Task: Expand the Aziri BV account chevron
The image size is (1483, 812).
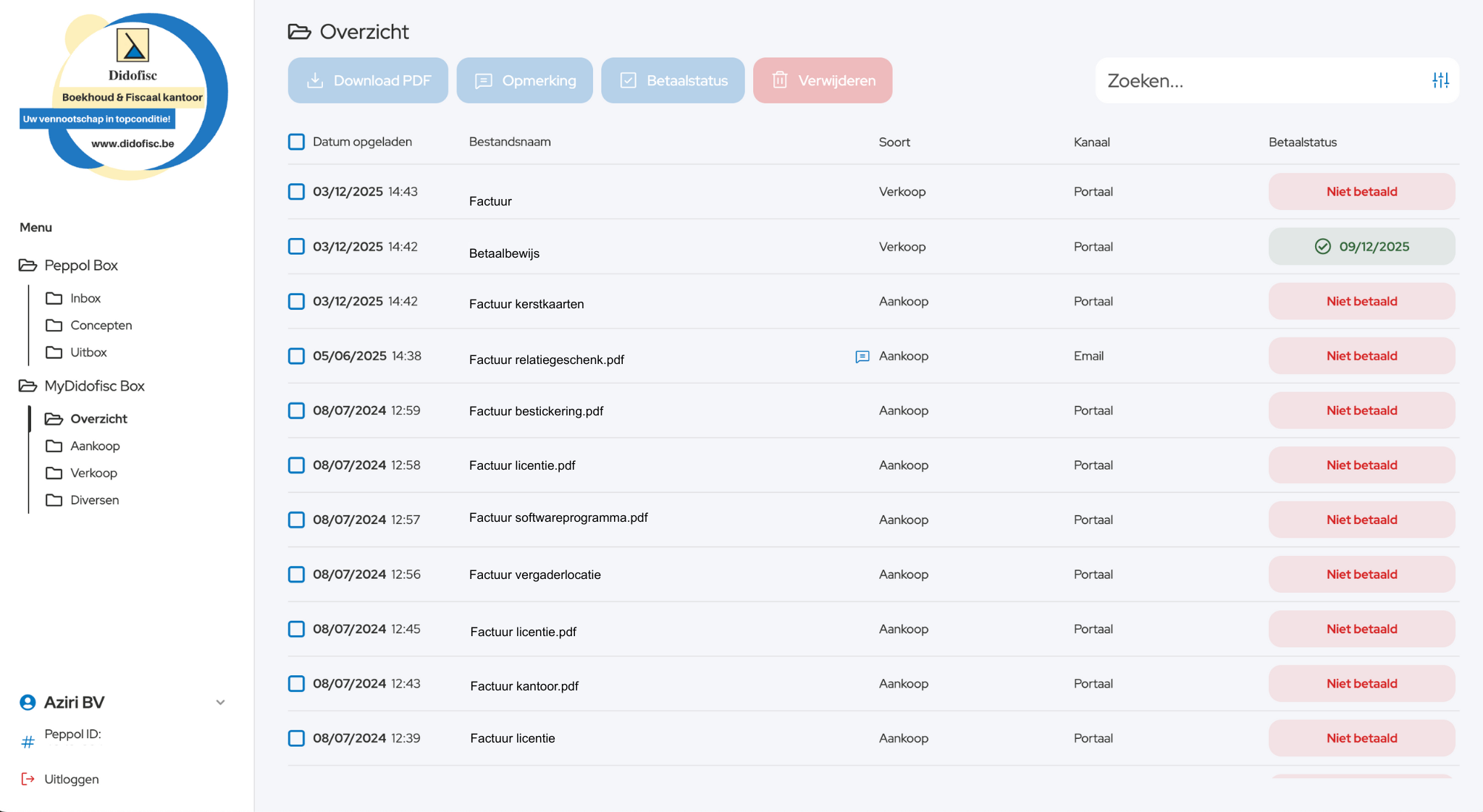Action: pos(220,702)
